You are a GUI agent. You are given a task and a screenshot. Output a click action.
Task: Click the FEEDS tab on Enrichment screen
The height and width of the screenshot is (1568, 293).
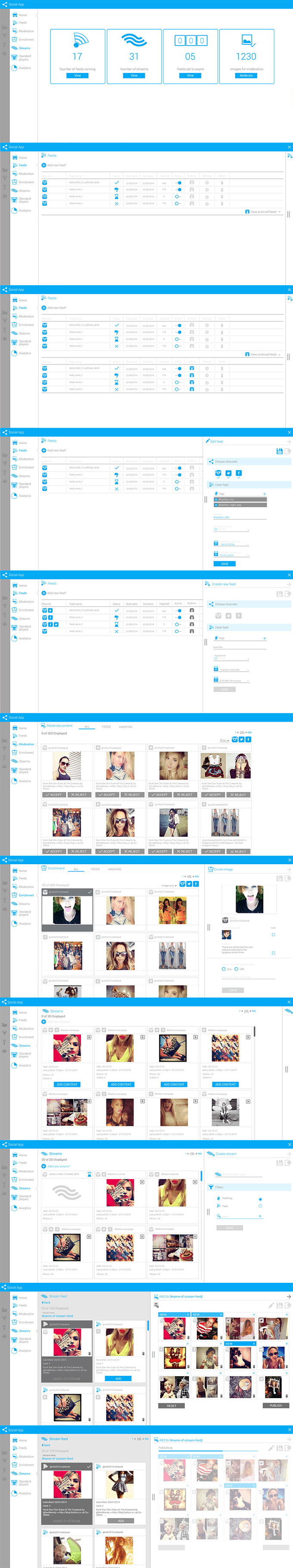[95, 869]
